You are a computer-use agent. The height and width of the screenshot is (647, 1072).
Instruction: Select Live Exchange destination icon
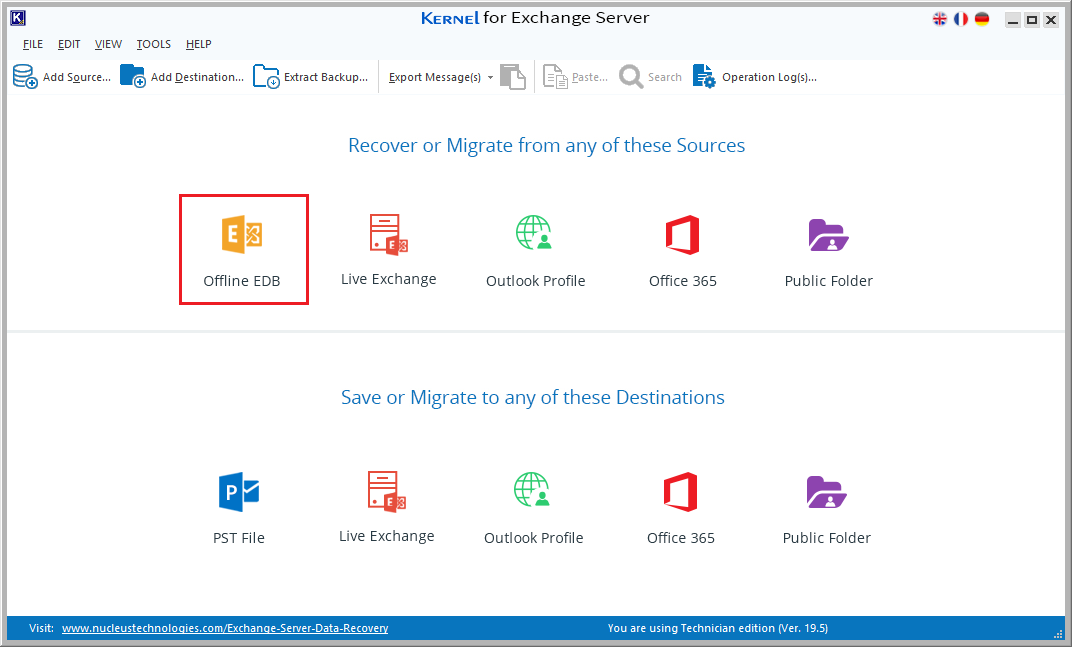point(386,493)
